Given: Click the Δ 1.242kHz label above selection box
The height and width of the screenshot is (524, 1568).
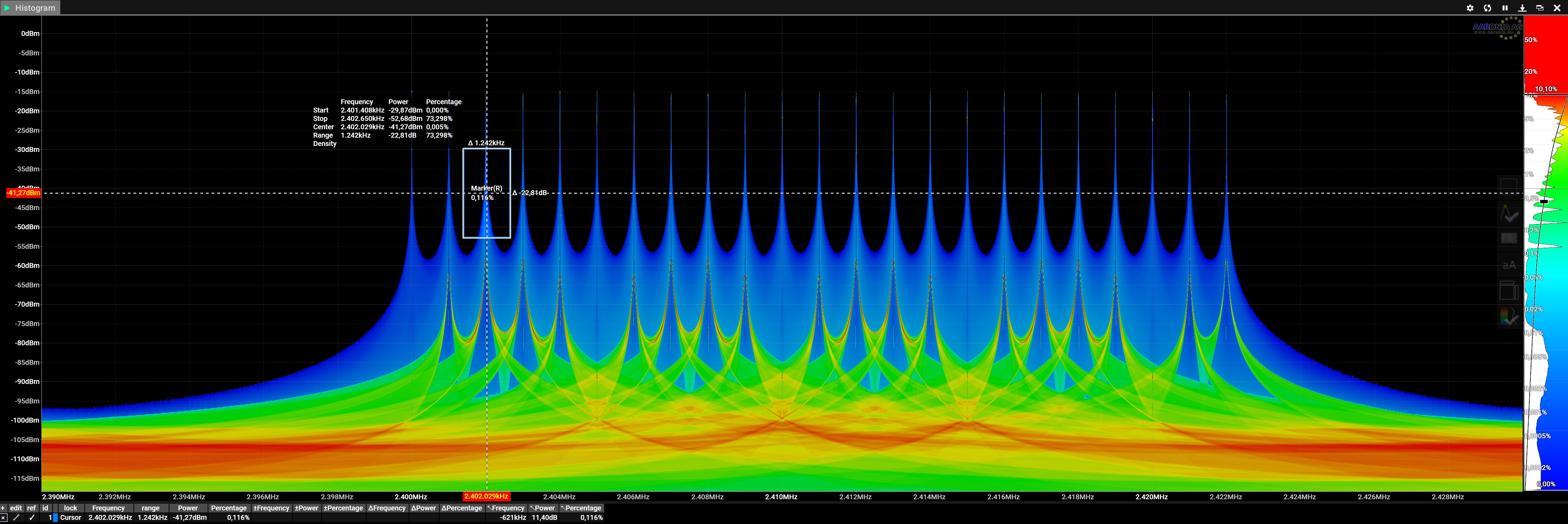Looking at the screenshot, I should [486, 143].
